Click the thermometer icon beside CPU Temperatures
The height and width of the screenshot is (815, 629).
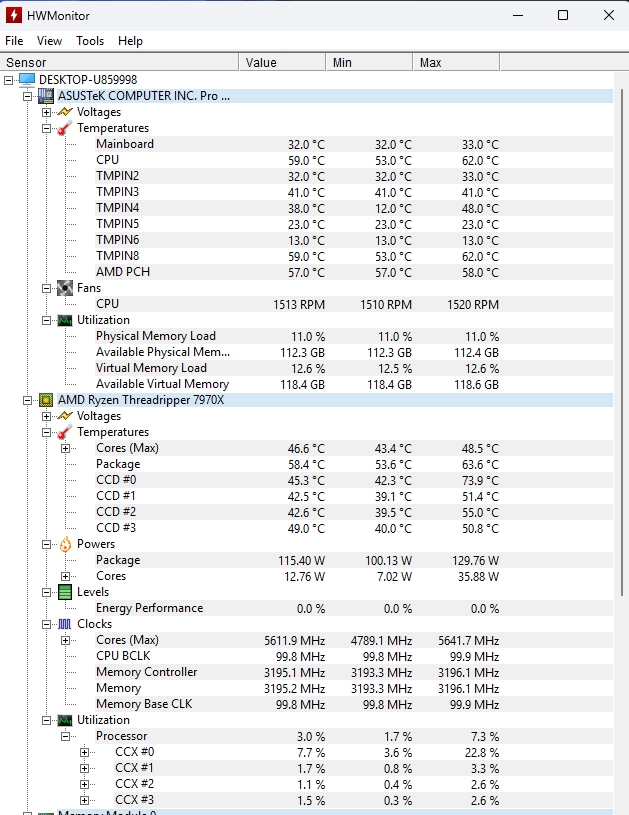click(x=64, y=432)
